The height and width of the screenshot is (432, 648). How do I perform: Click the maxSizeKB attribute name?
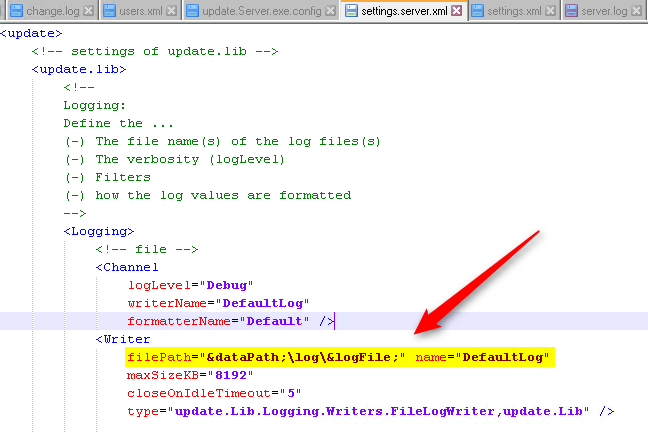click(x=163, y=375)
